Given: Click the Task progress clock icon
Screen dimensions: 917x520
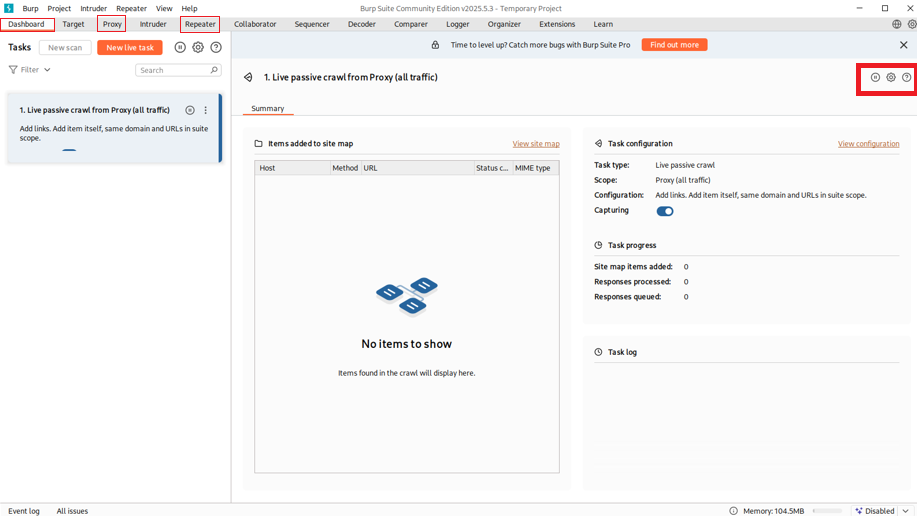Looking at the screenshot, I should tap(598, 245).
